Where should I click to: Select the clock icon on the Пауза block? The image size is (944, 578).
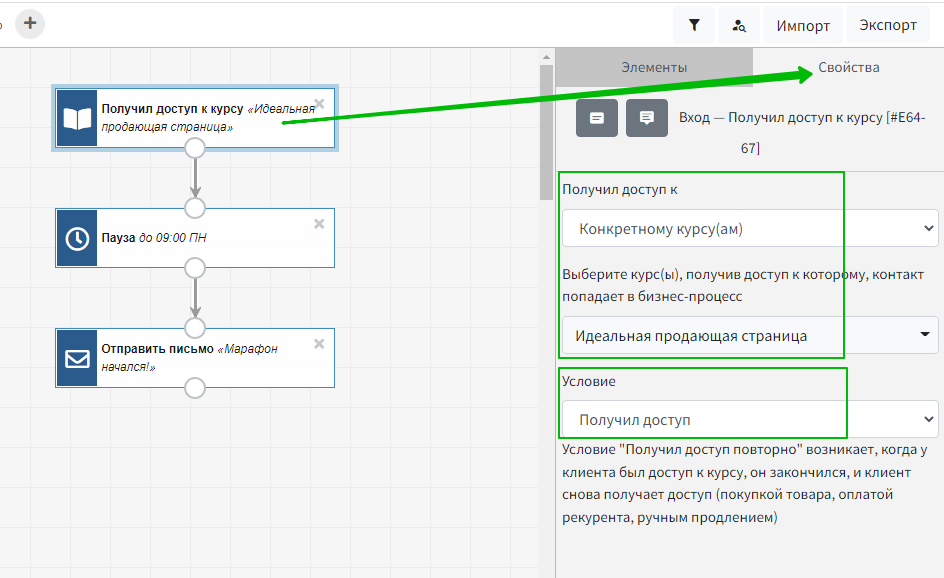pyautogui.click(x=77, y=238)
